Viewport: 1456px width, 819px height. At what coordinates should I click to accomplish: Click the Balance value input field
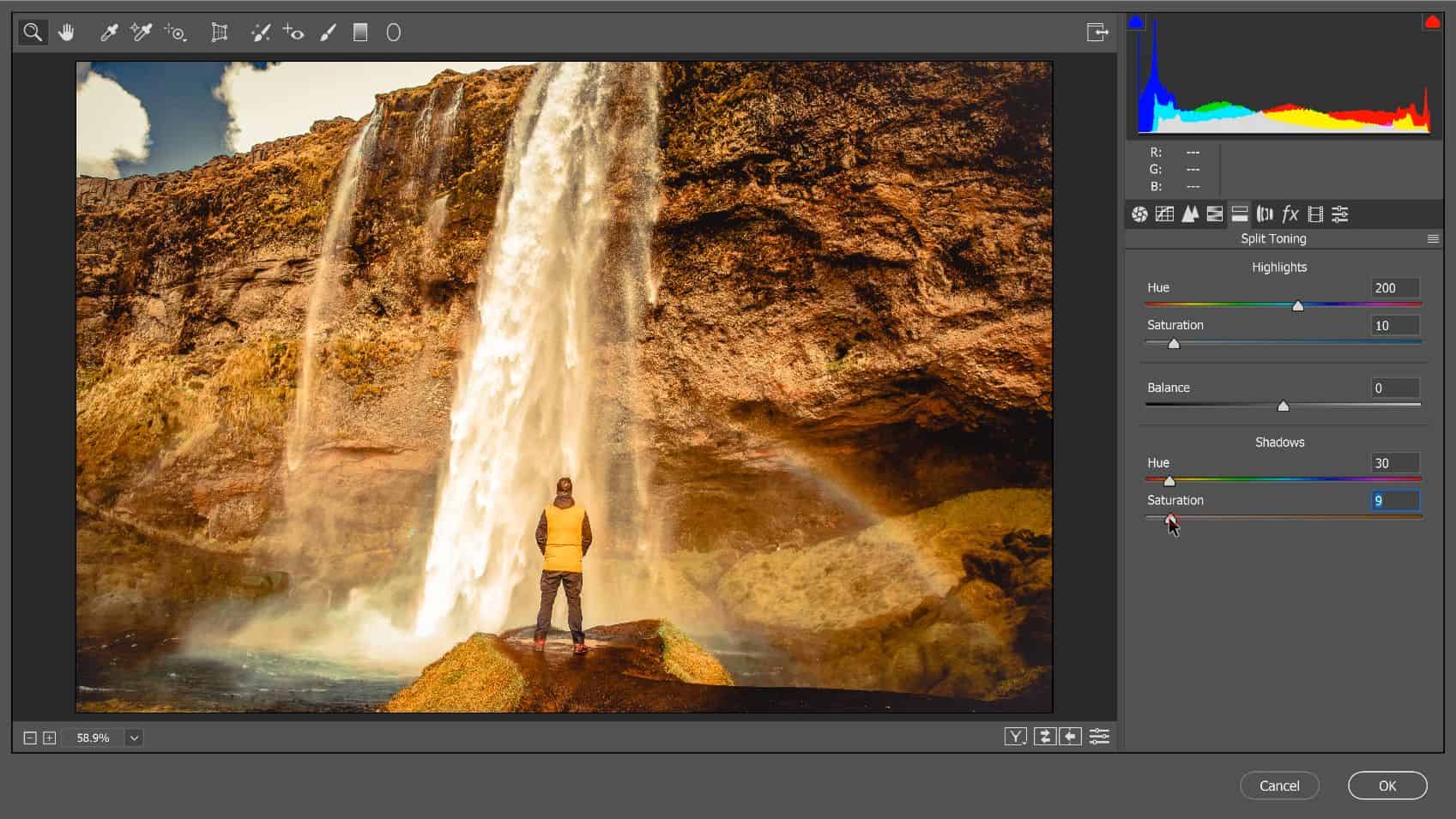coord(1394,388)
